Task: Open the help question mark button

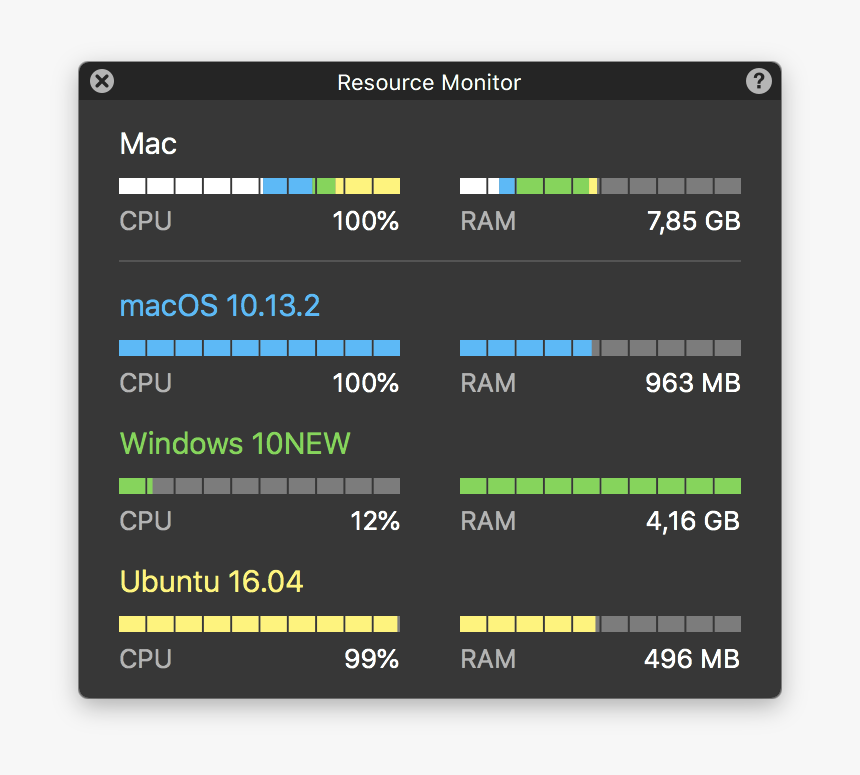Action: pyautogui.click(x=759, y=81)
